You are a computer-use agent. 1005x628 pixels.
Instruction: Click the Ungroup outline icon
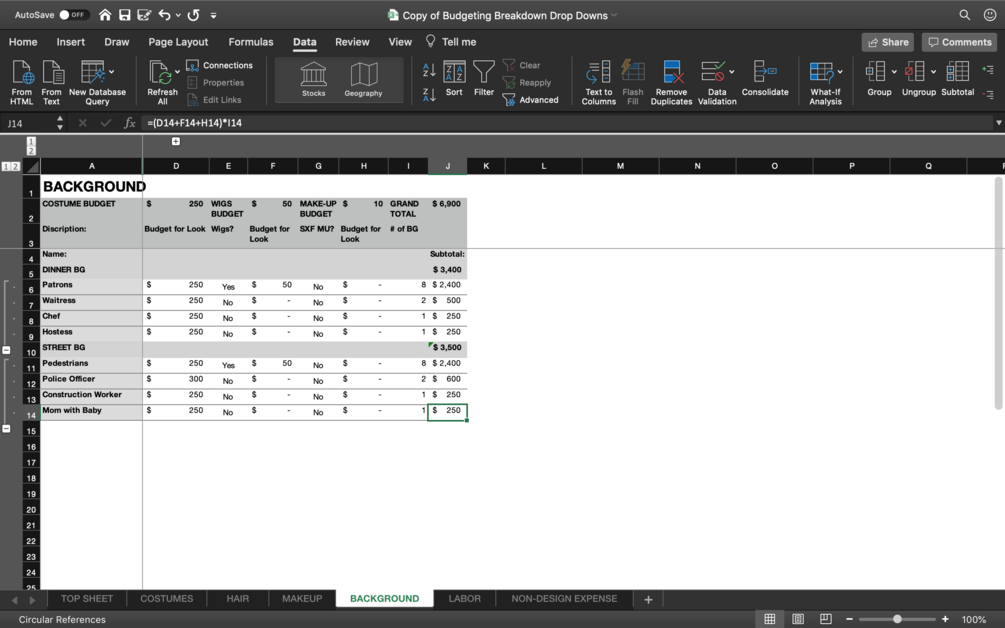click(918, 79)
